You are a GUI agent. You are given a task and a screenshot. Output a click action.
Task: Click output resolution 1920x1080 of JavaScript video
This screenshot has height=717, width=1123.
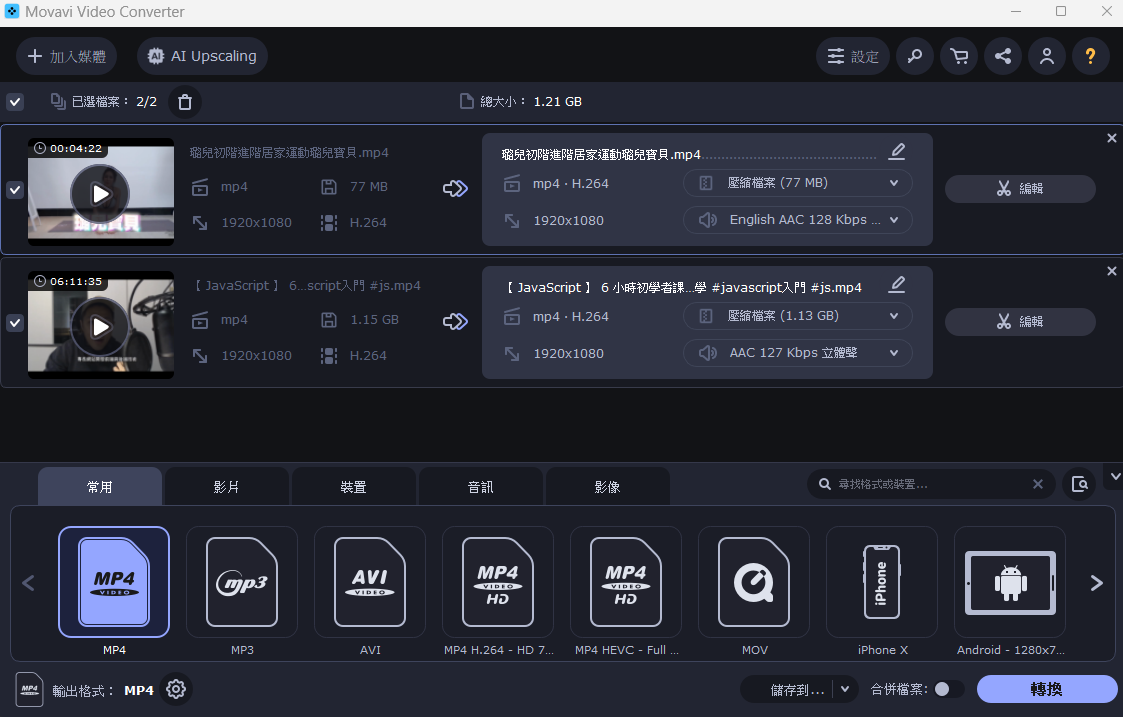coord(568,354)
